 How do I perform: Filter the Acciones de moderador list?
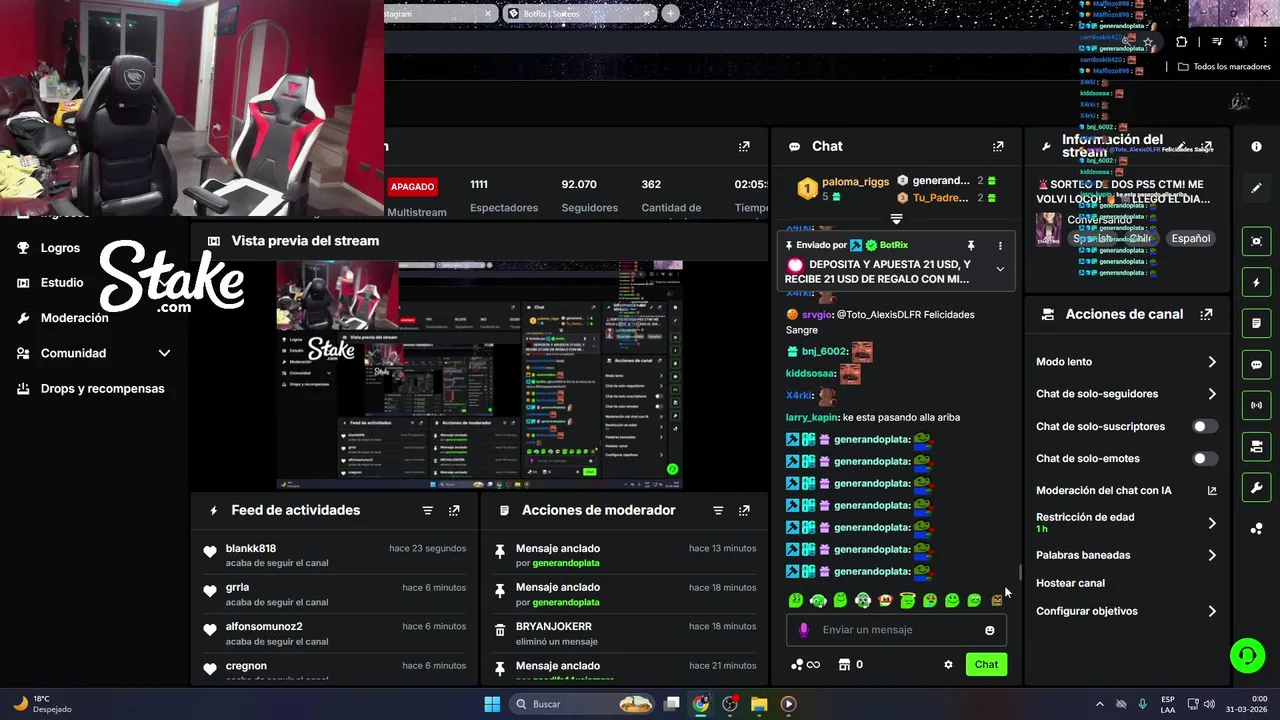click(718, 510)
